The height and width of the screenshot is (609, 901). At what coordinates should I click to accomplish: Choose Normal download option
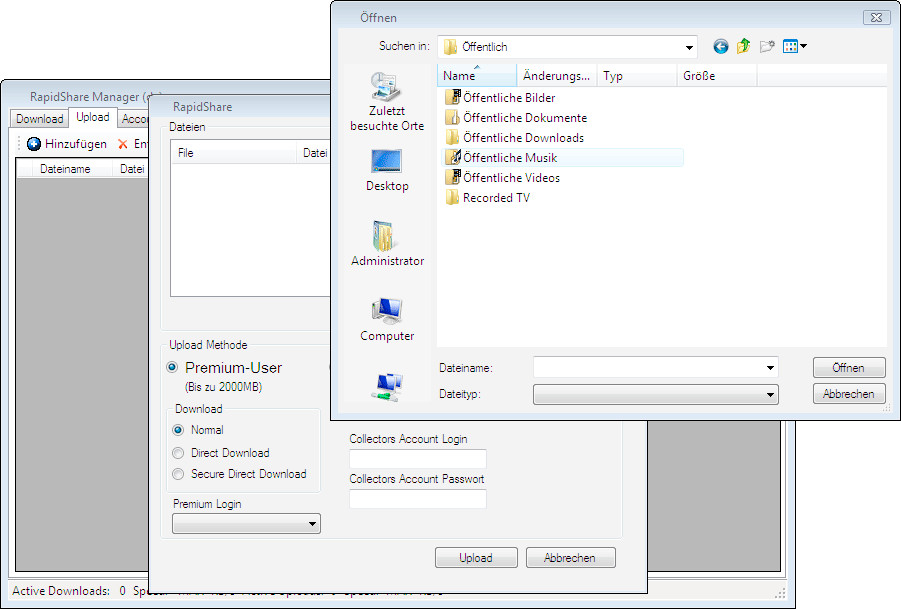178,430
